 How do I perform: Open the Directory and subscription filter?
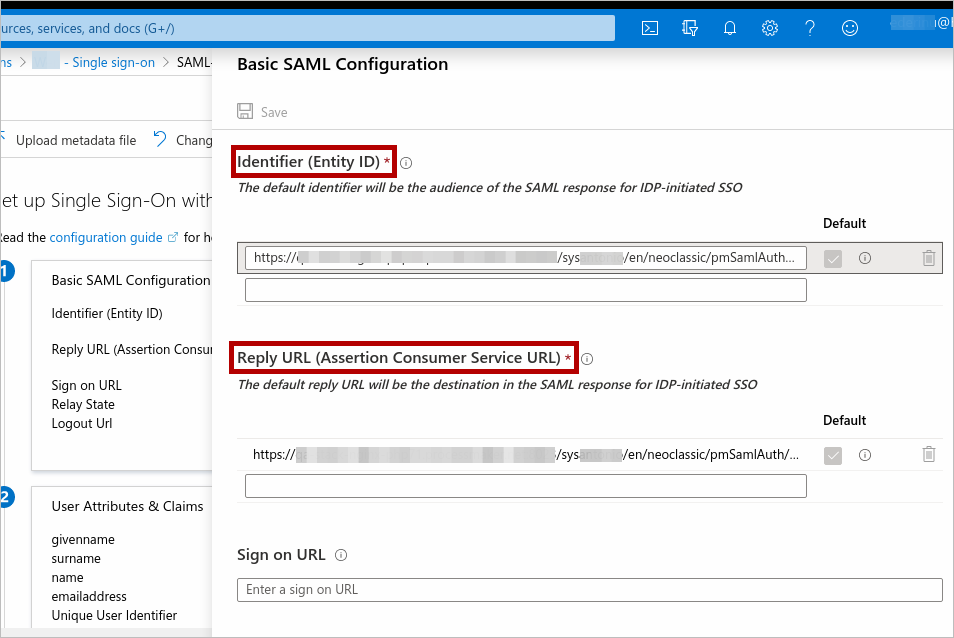pyautogui.click(x=690, y=28)
